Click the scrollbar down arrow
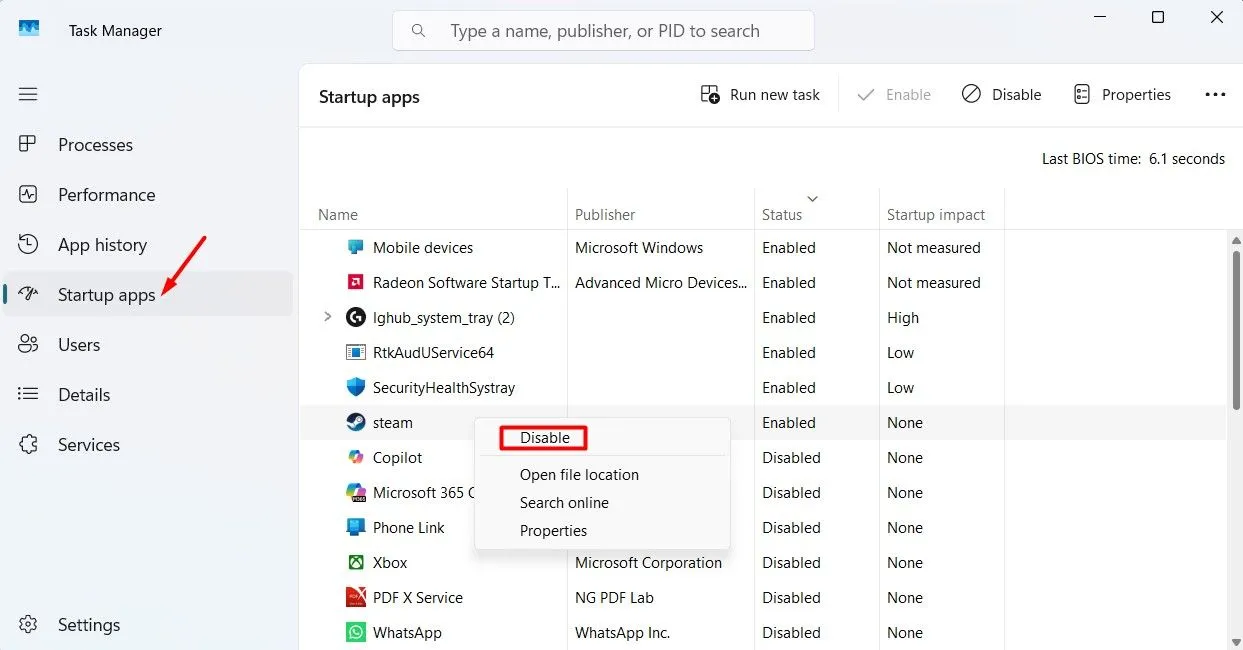The width and height of the screenshot is (1243, 650). point(1236,641)
